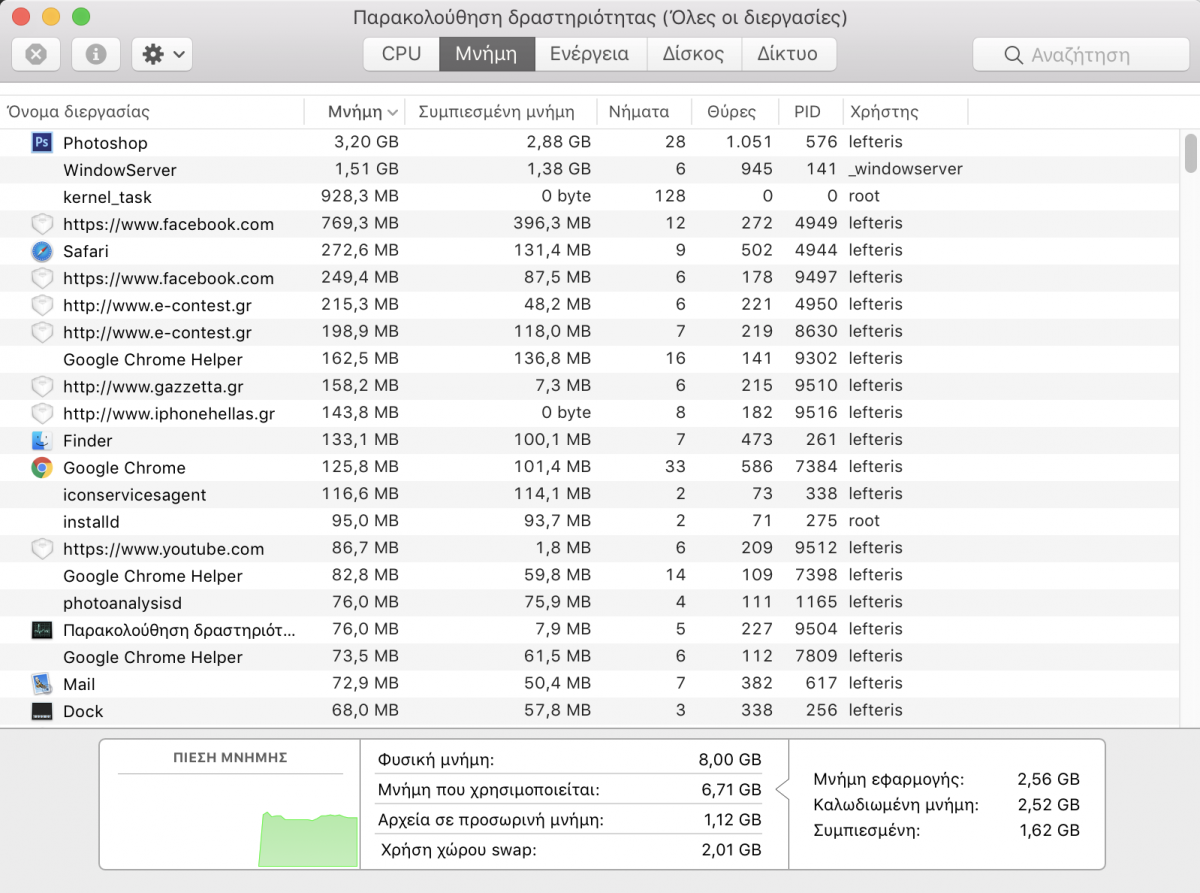Screen dimensions: 1200x893
Task: Click the quit process X toolbar button
Action: (36, 54)
